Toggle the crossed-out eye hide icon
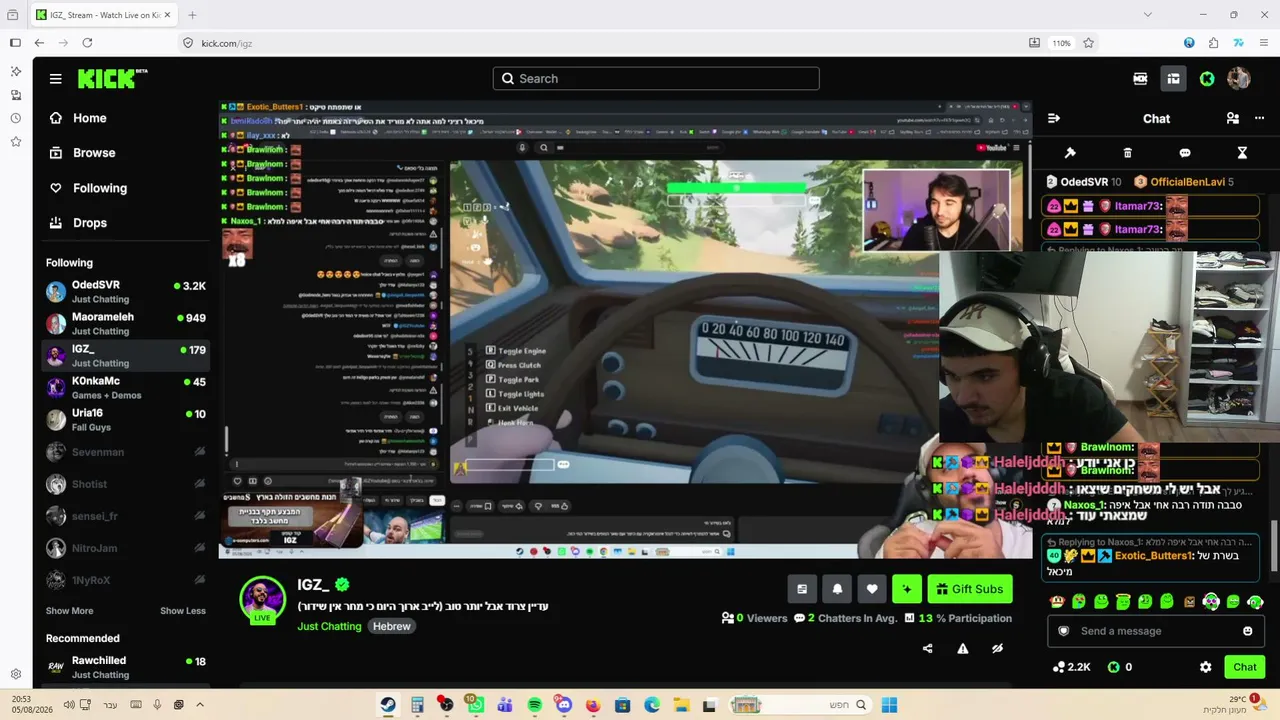1280x720 pixels. coord(997,648)
